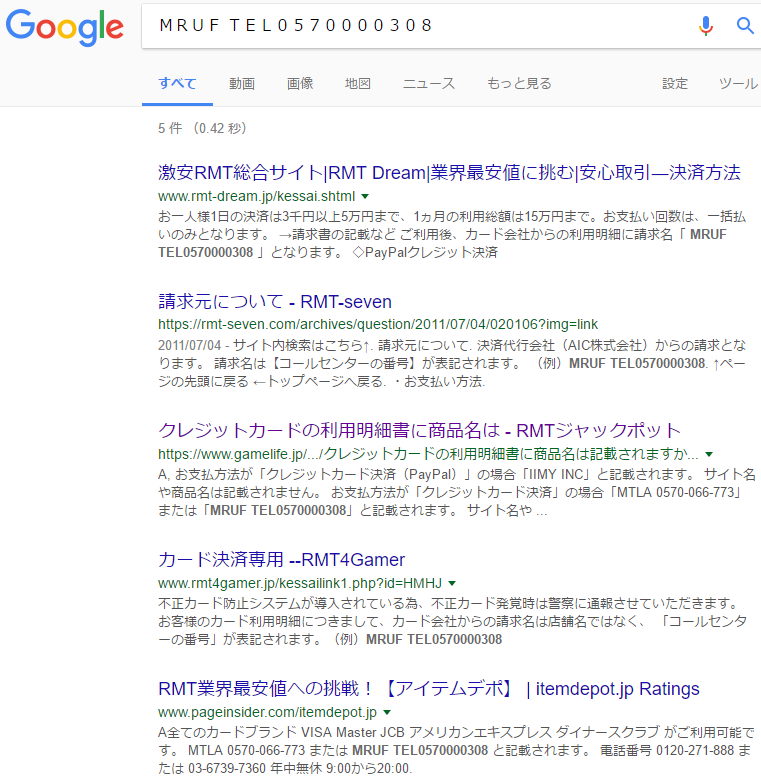Image resolution: width=761 pixels, height=777 pixels.
Task: Open the itemdepot.jp Ratings result
Action: pos(429,689)
